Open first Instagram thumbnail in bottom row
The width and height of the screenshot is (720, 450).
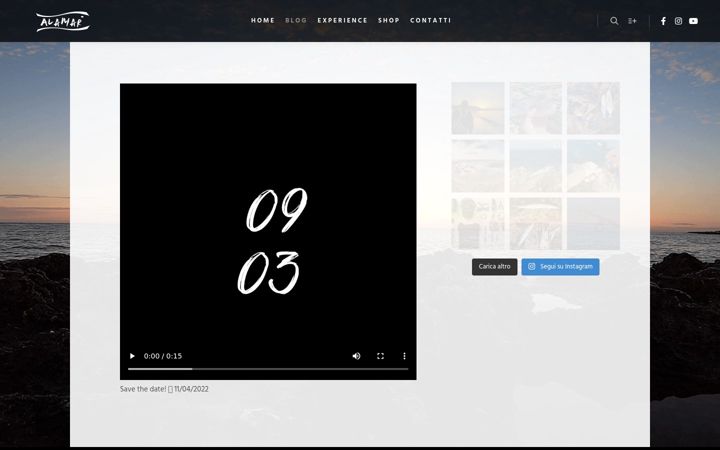478,224
